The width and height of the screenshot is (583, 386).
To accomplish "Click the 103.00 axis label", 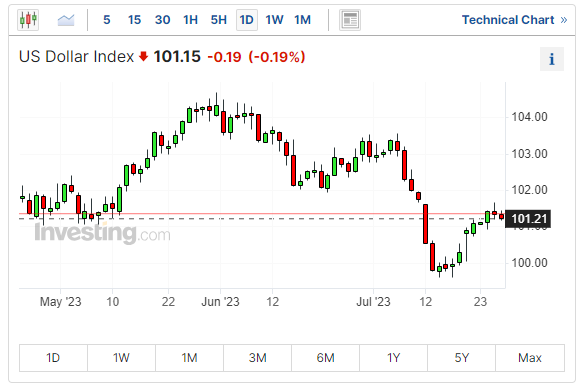I will pyautogui.click(x=529, y=154).
